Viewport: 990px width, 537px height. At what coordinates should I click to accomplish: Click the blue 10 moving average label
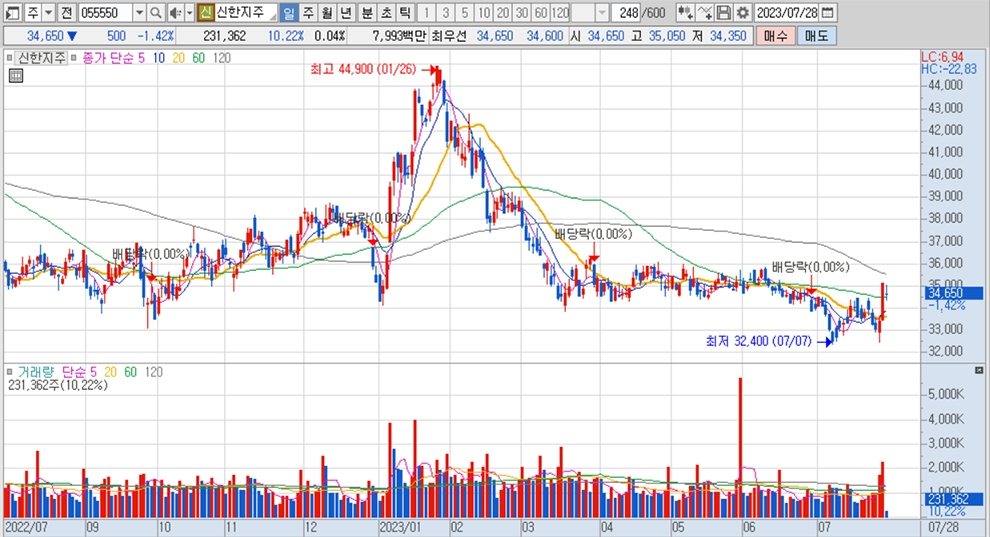[x=158, y=58]
